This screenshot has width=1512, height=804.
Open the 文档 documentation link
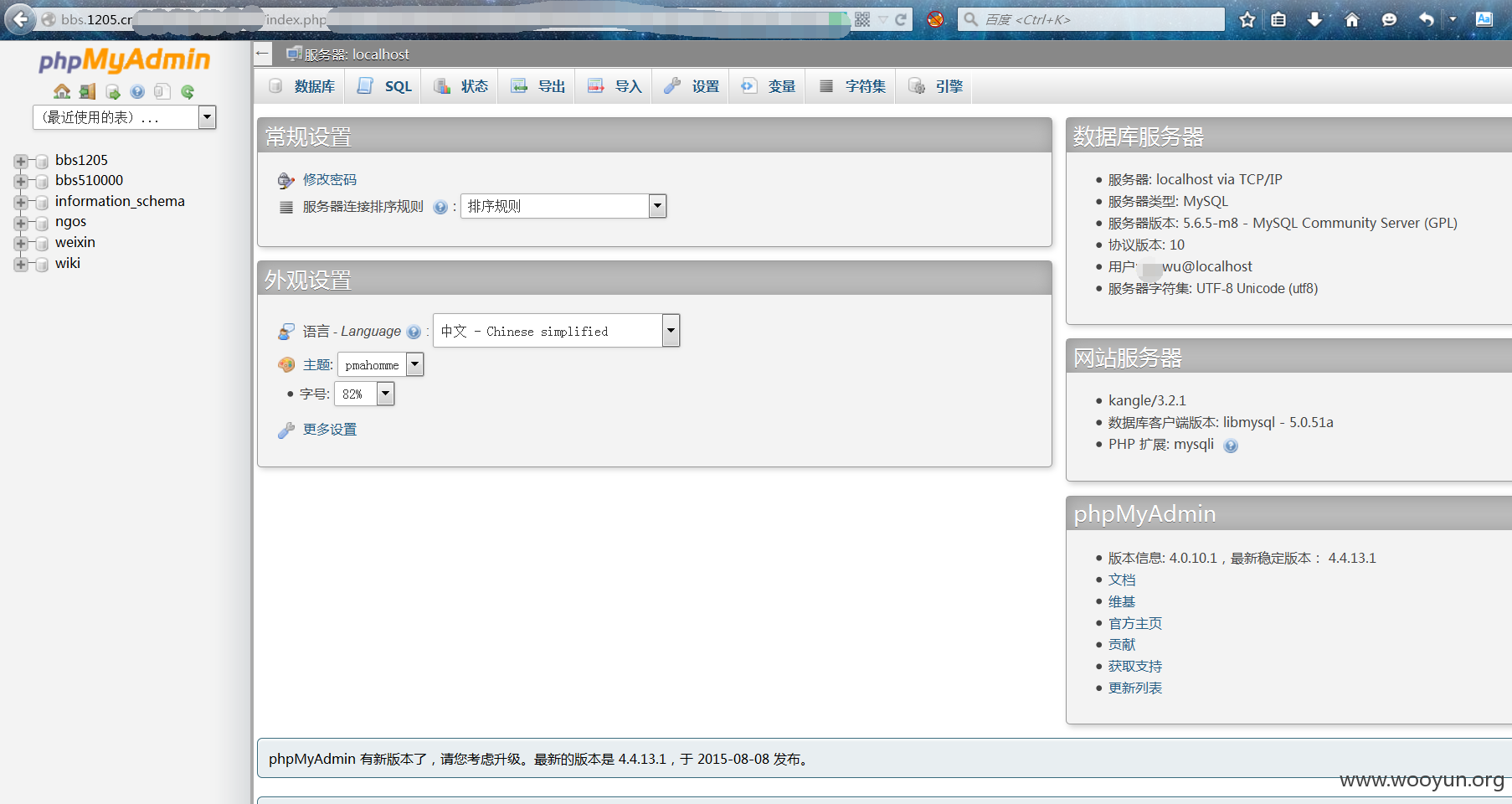pyautogui.click(x=1122, y=580)
